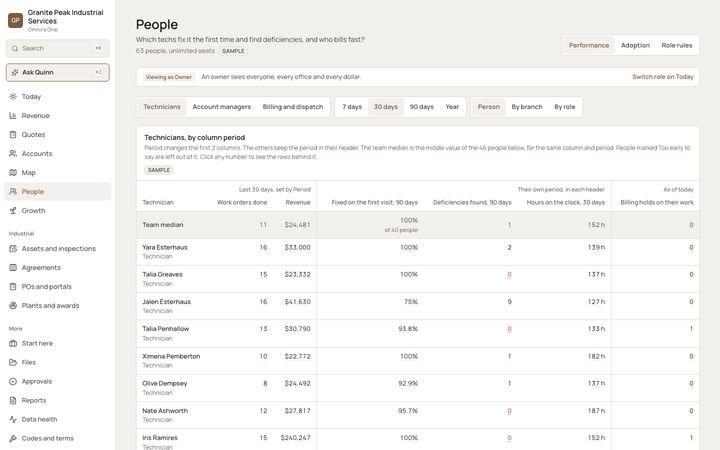Click the Viewing as Owner badge

click(169, 77)
